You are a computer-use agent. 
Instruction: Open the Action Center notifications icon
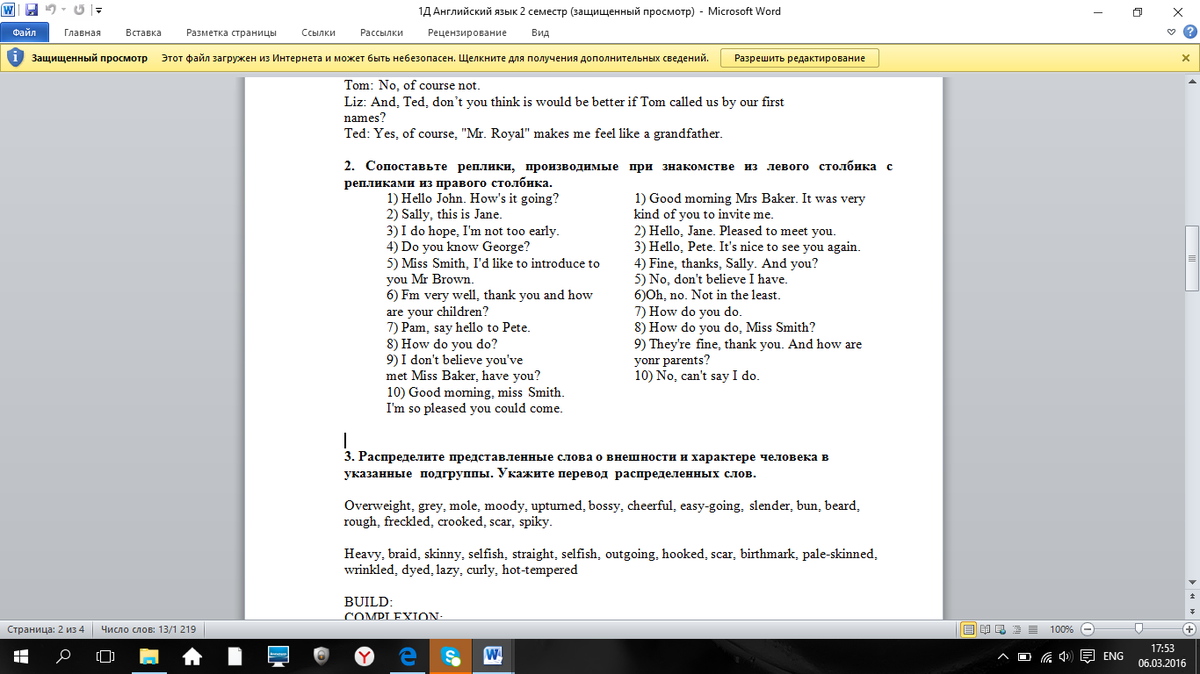(1087, 657)
